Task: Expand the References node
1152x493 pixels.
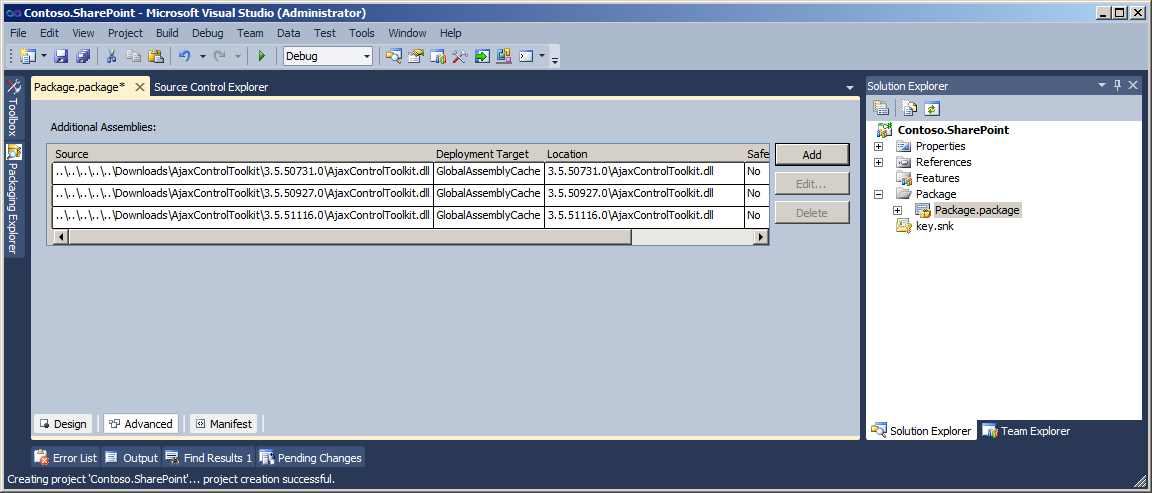Action: click(878, 162)
